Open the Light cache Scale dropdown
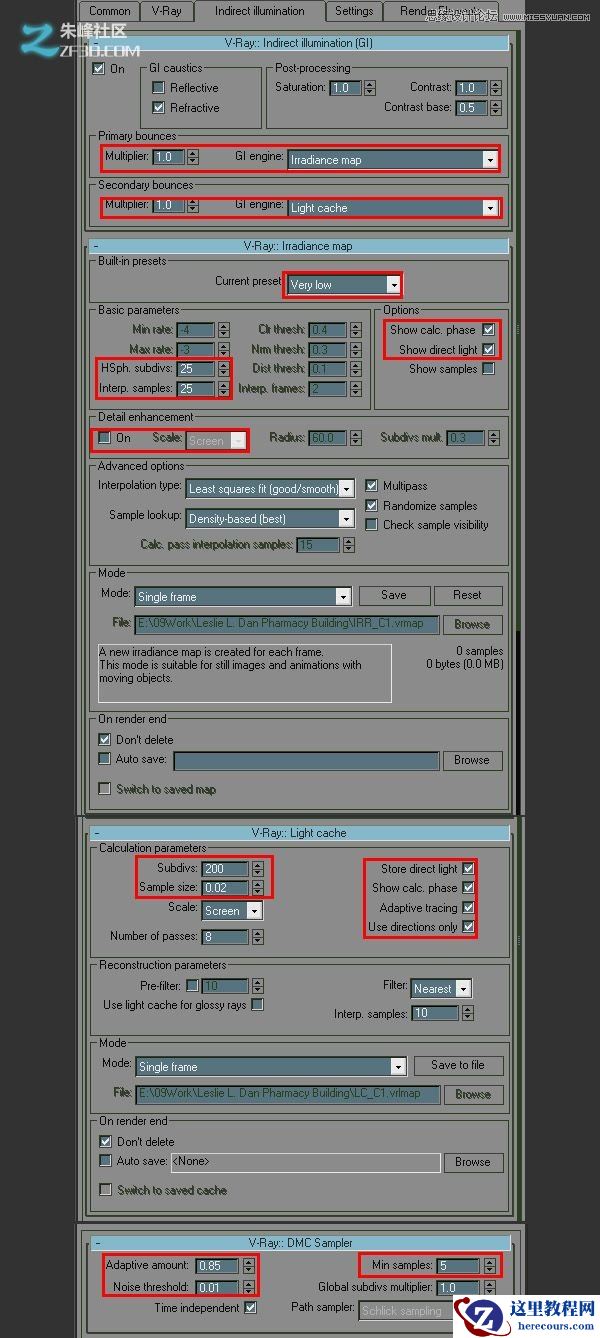Screen dimensions: 600x1338 (231, 911)
